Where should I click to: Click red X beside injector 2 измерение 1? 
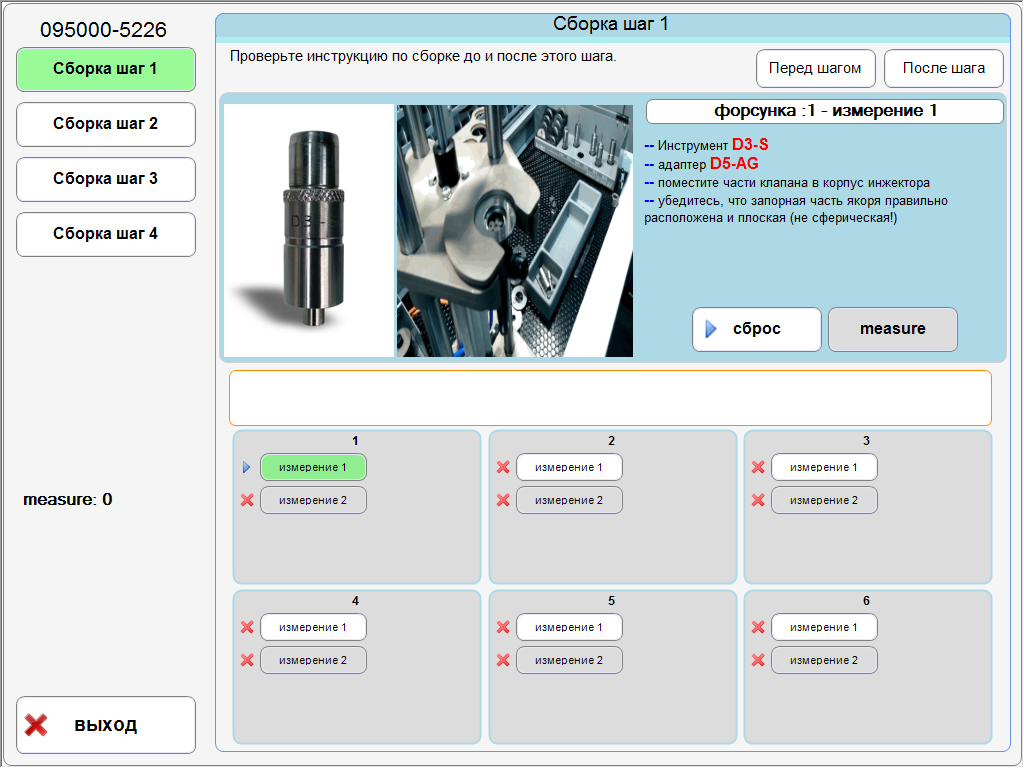coord(503,468)
